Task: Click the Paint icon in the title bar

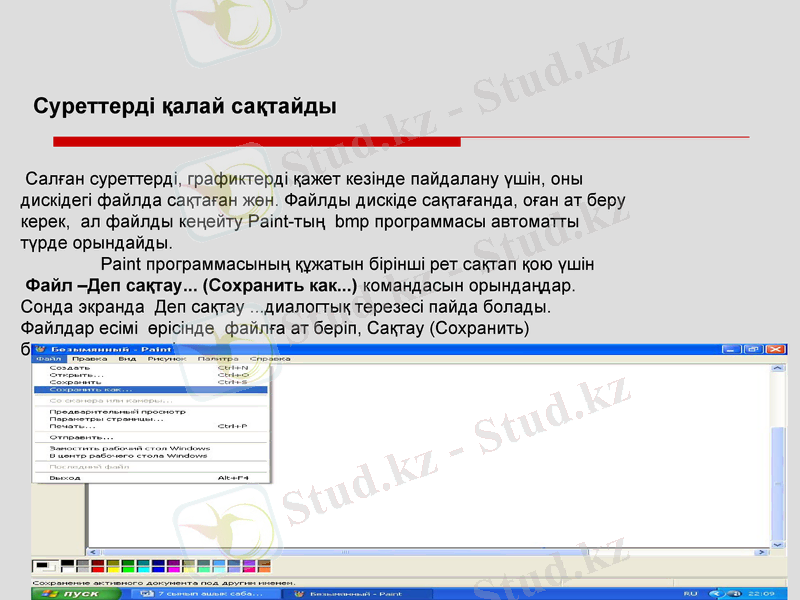Action: [40, 347]
